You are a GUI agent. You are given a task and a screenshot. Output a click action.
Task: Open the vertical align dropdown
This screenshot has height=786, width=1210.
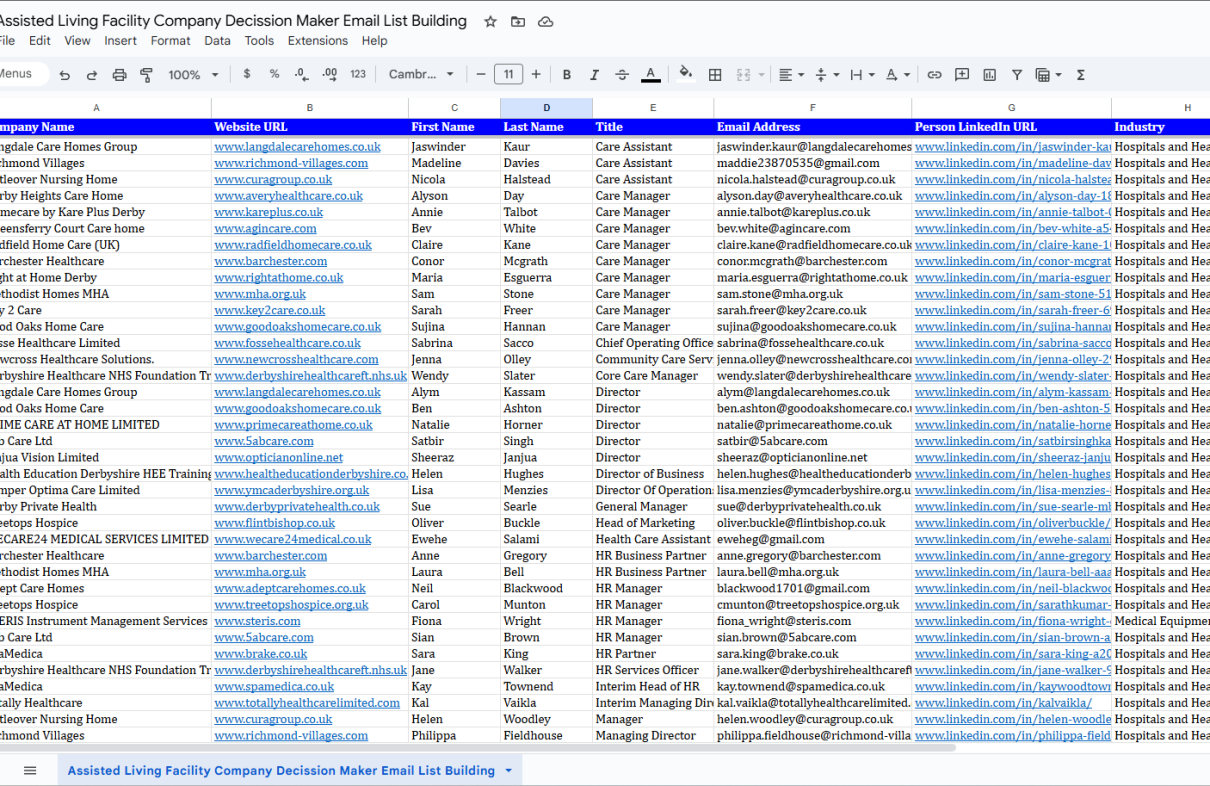click(x=826, y=75)
